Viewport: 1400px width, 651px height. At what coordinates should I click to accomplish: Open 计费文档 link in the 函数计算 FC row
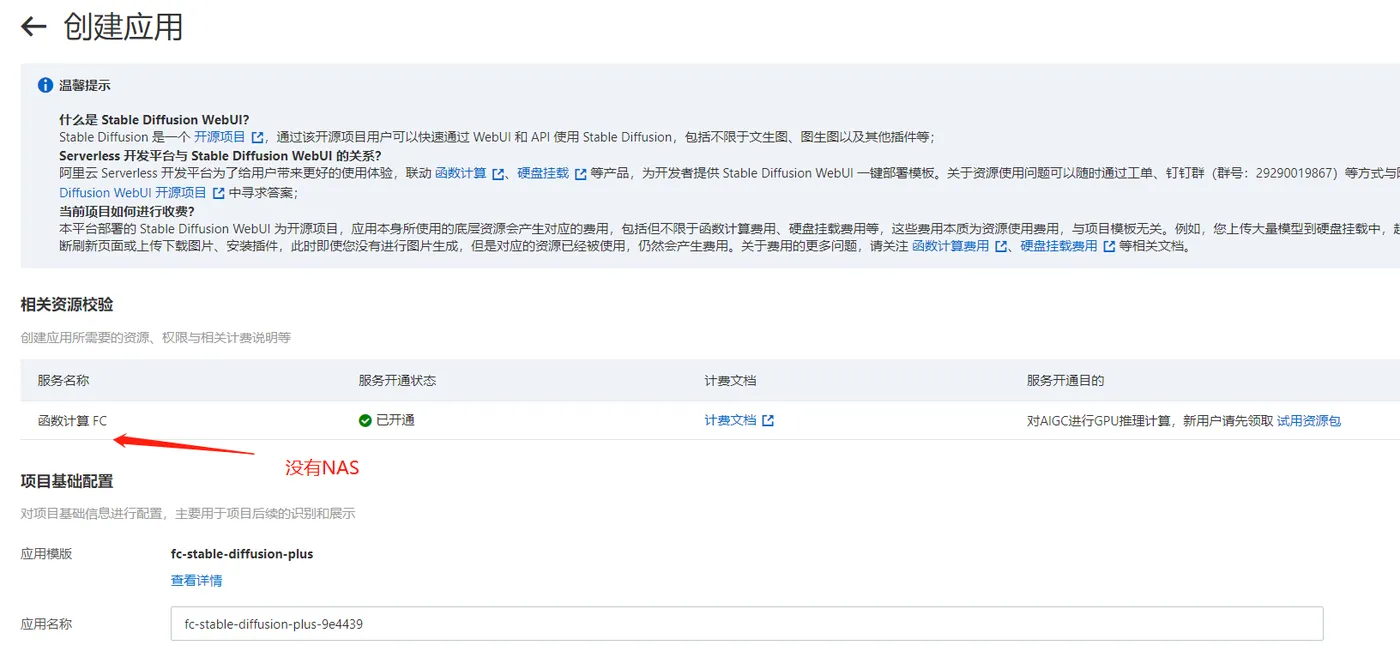pos(730,420)
